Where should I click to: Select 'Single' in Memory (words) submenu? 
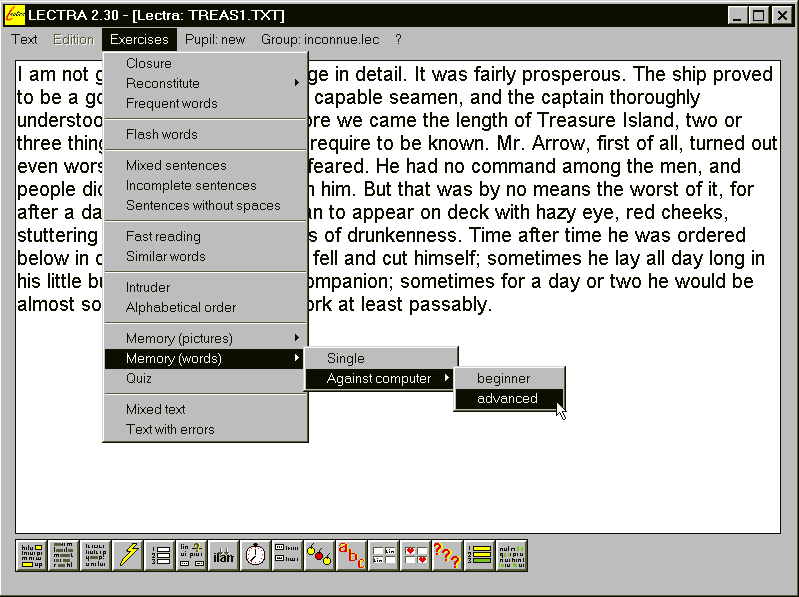346,358
